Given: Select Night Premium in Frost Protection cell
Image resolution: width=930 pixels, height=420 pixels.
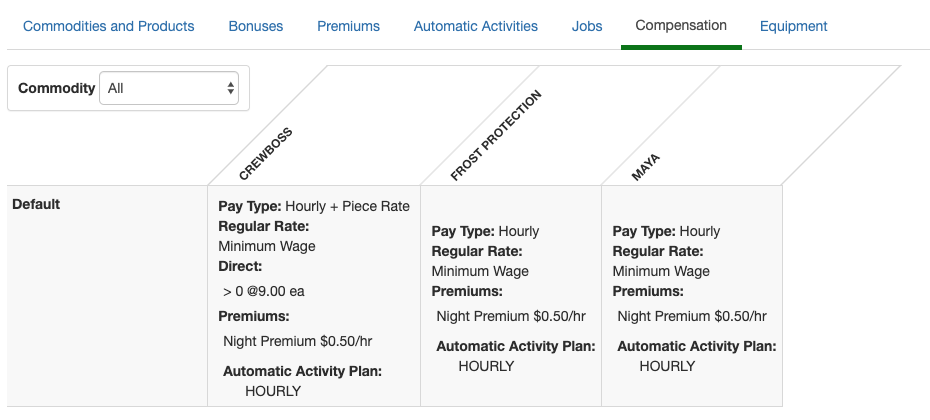Looking at the screenshot, I should [510, 316].
